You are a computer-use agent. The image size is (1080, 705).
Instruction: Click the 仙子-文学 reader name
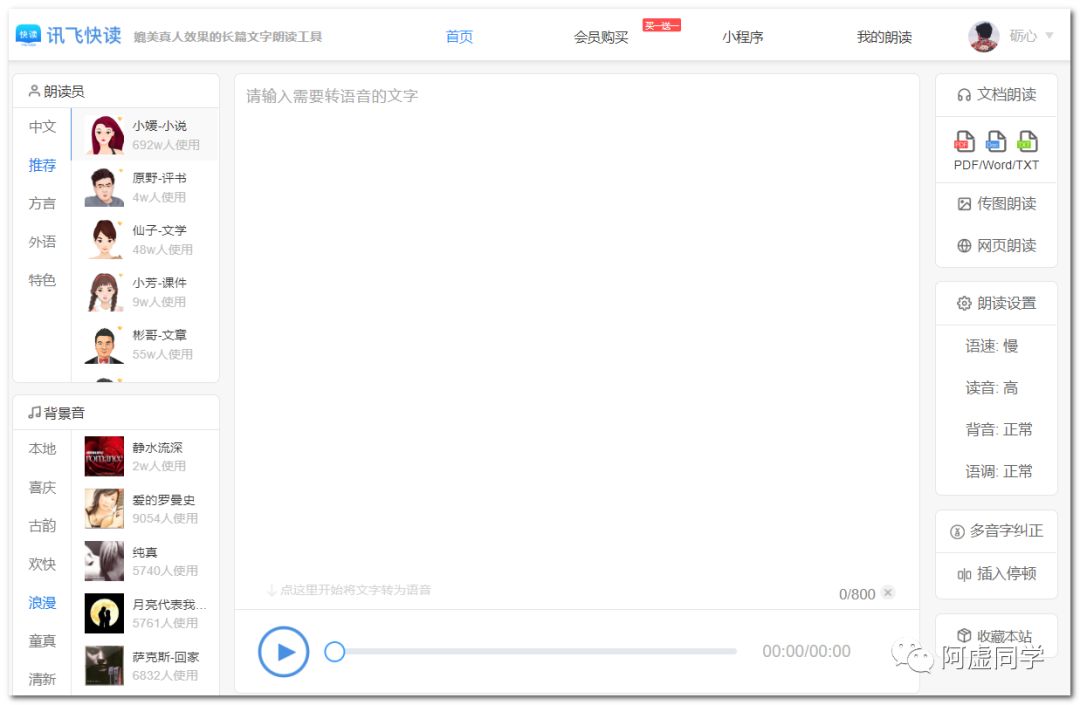(159, 231)
